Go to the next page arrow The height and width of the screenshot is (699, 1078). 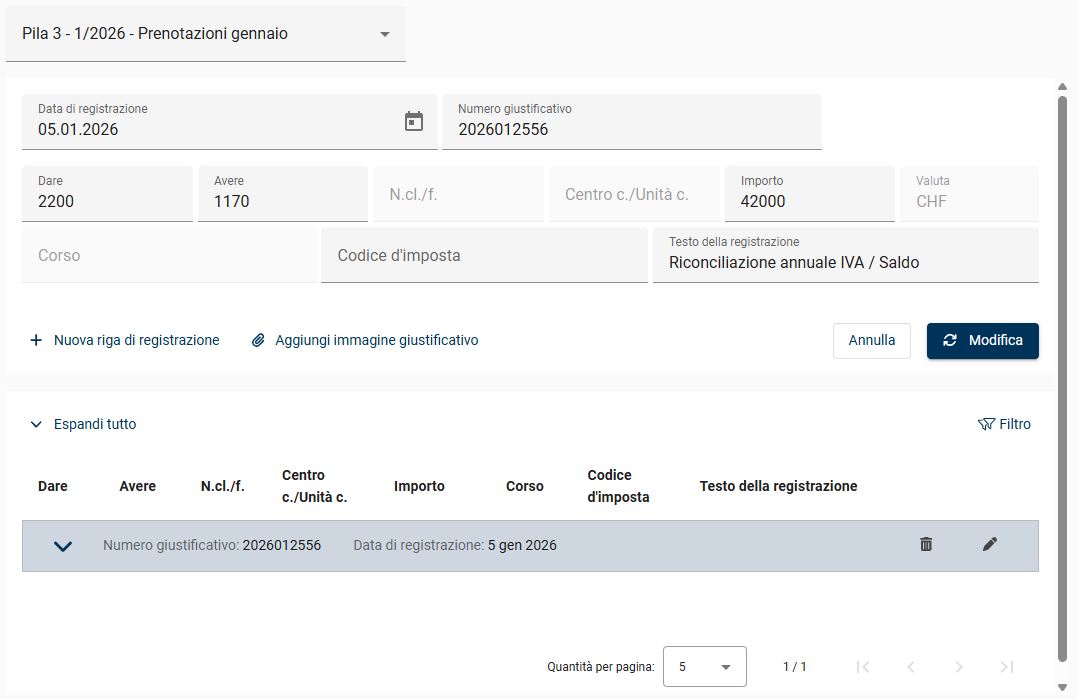click(959, 667)
